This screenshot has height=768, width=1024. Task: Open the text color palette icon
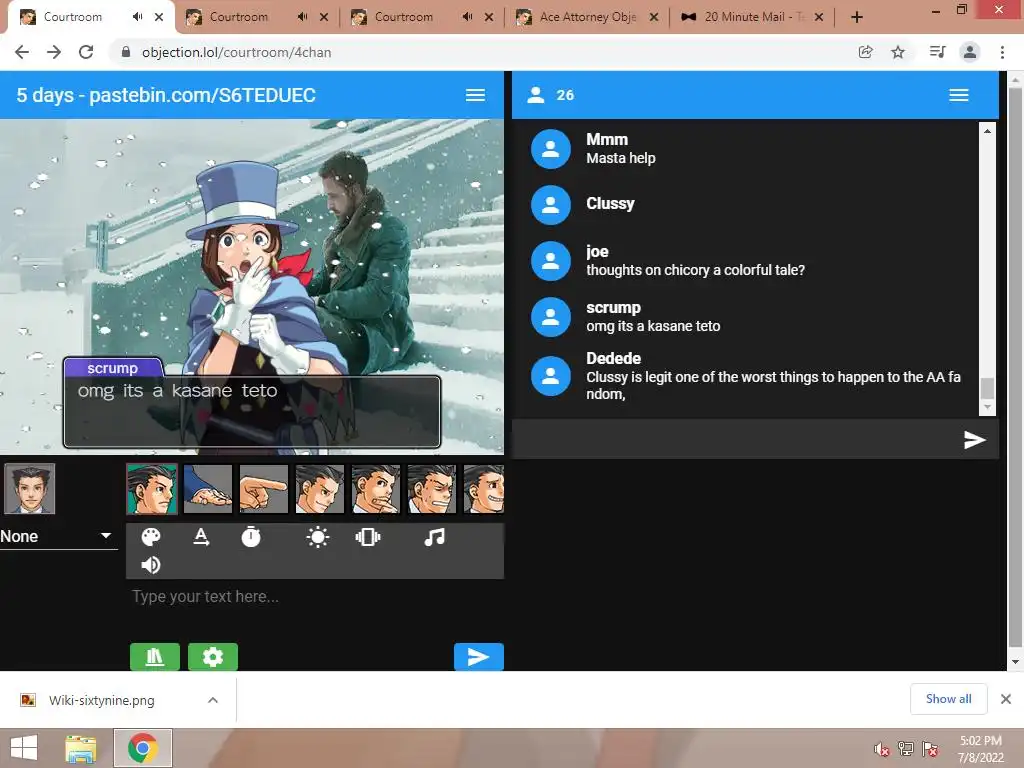[x=151, y=537]
